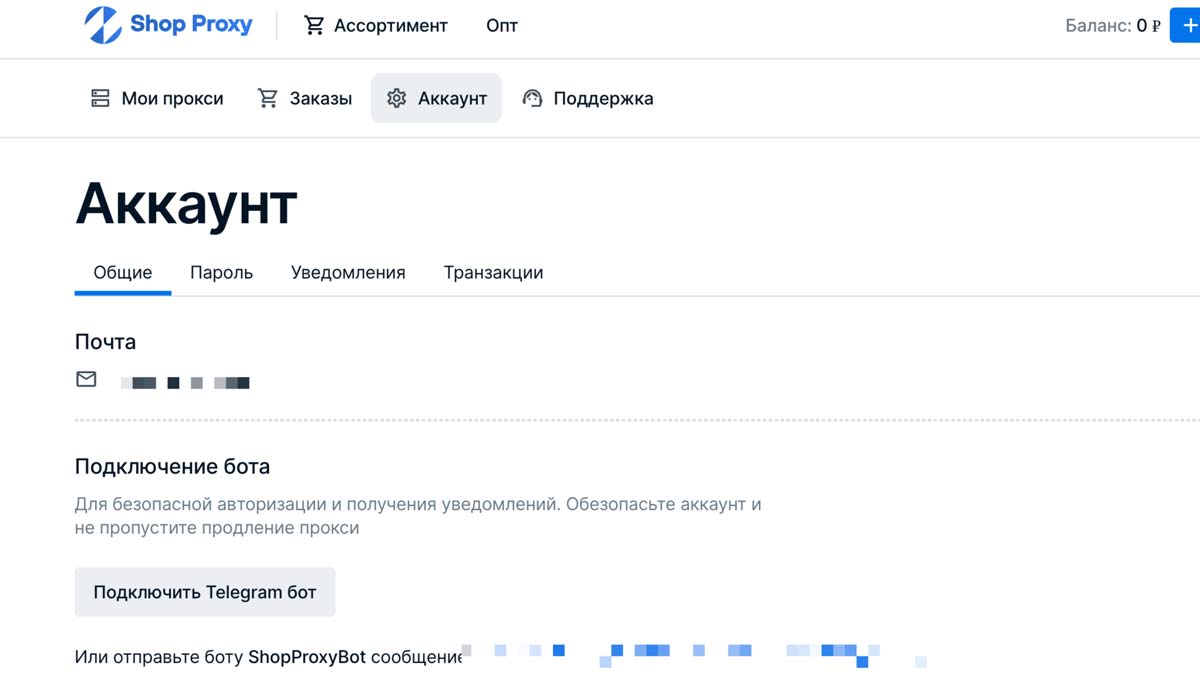
Task: Click the ShopProxyBot name text
Action: point(307,657)
